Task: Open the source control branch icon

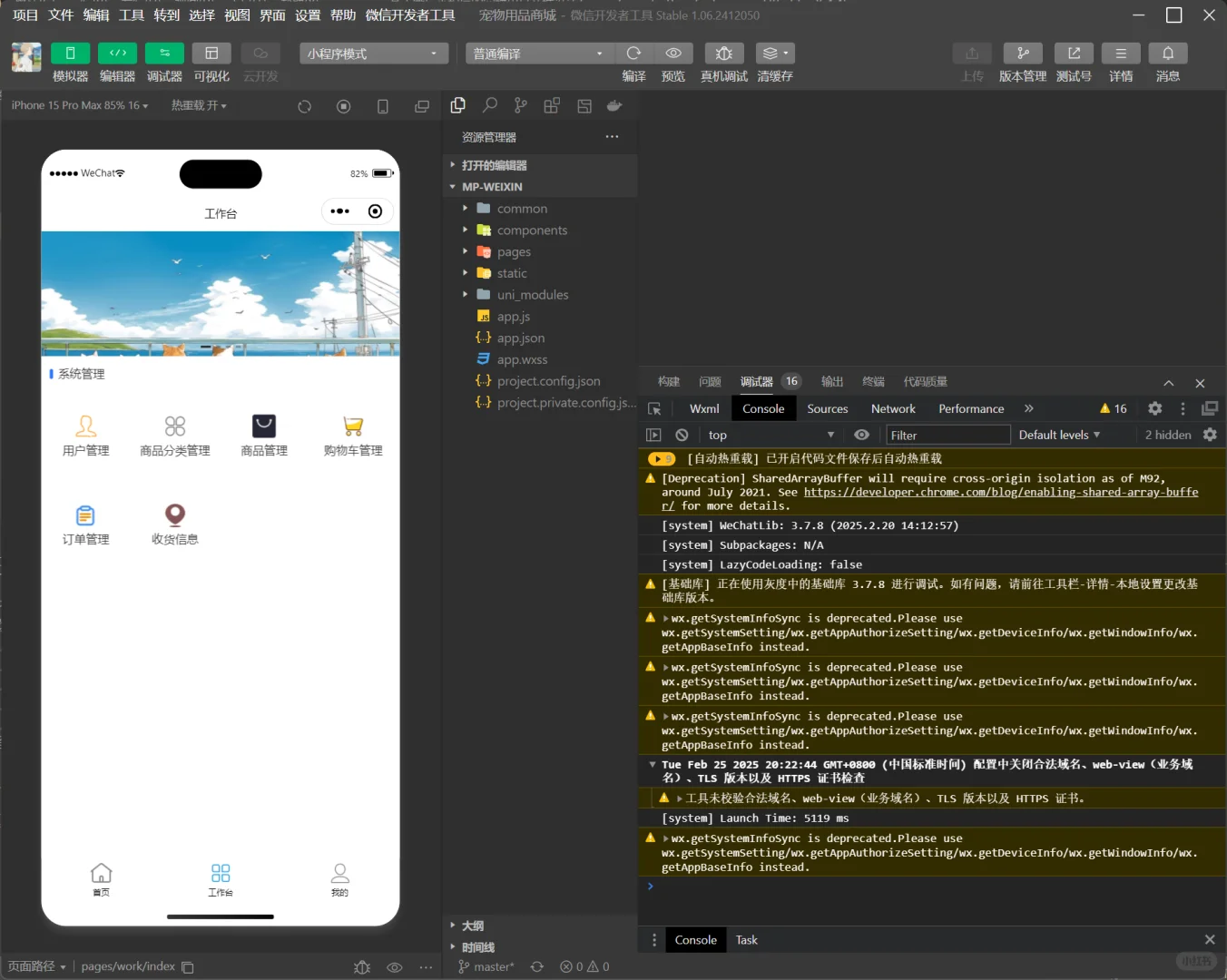Action: click(x=520, y=106)
